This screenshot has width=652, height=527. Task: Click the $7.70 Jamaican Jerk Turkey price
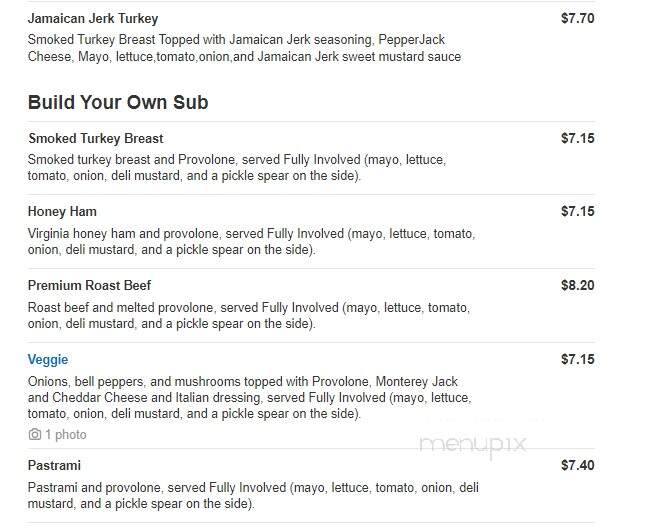coord(578,18)
